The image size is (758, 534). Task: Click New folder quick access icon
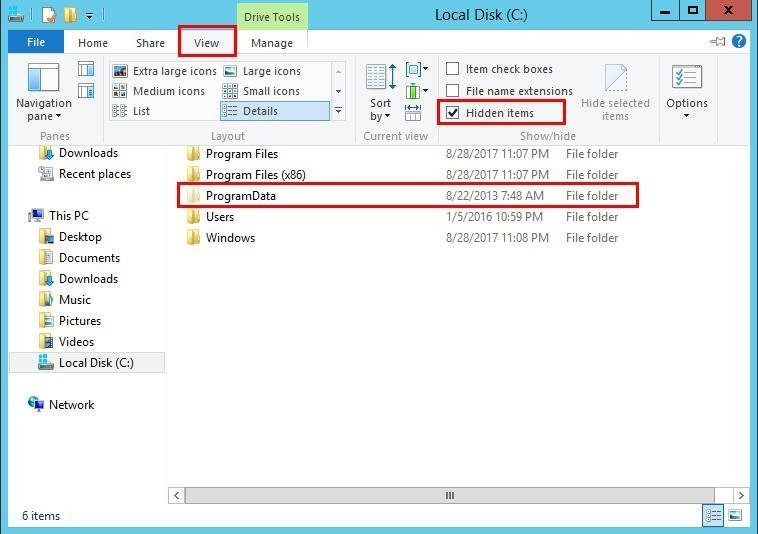[x=71, y=15]
